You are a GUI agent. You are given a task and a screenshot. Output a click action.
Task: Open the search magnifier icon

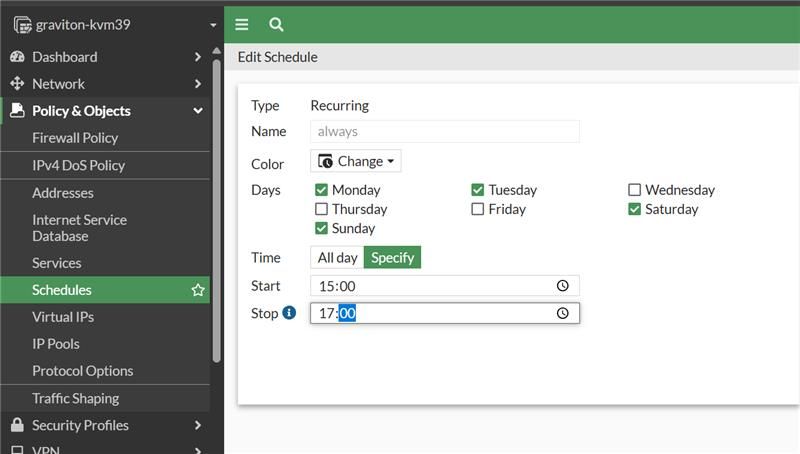pyautogui.click(x=277, y=24)
